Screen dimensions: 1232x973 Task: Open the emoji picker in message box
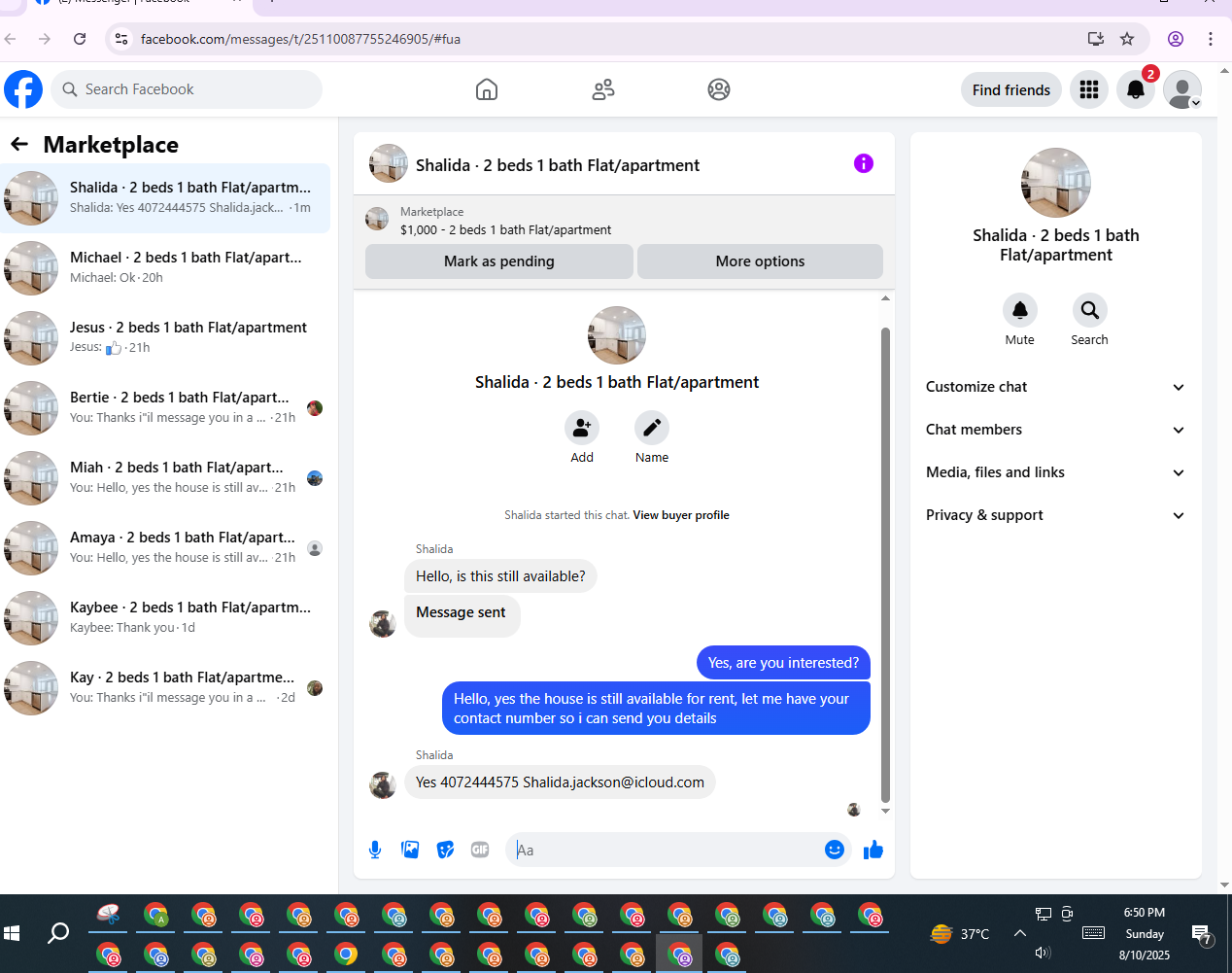(835, 850)
